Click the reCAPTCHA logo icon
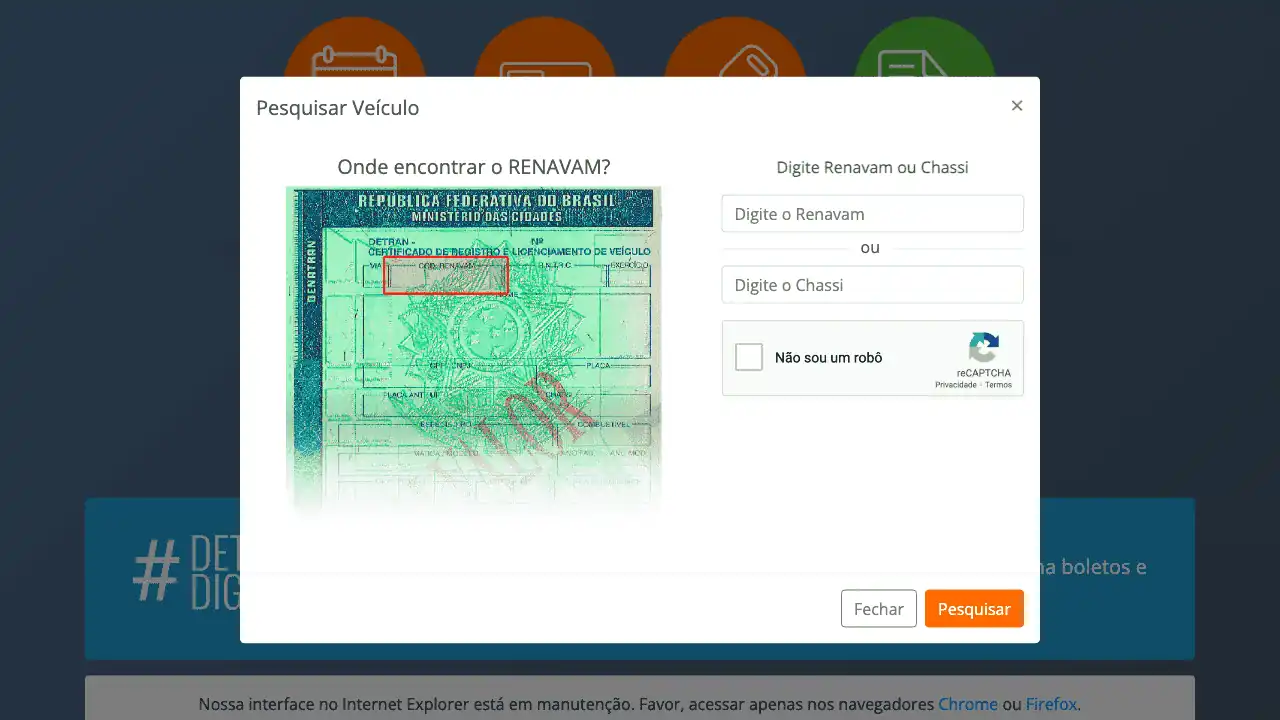The height and width of the screenshot is (720, 1280). pyautogui.click(x=983, y=348)
